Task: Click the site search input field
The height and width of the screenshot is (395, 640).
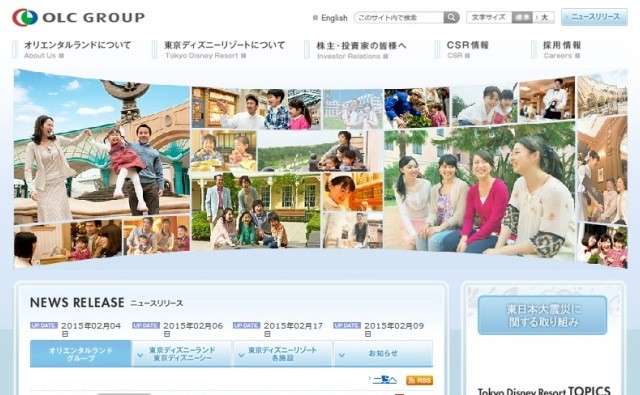Action: coord(399,18)
